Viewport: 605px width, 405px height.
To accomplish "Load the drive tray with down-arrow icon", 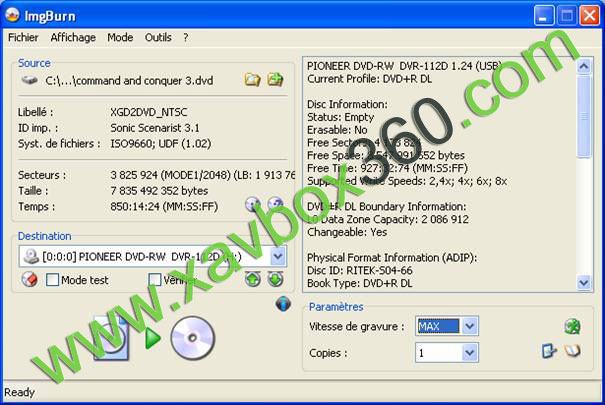I will 275,279.
